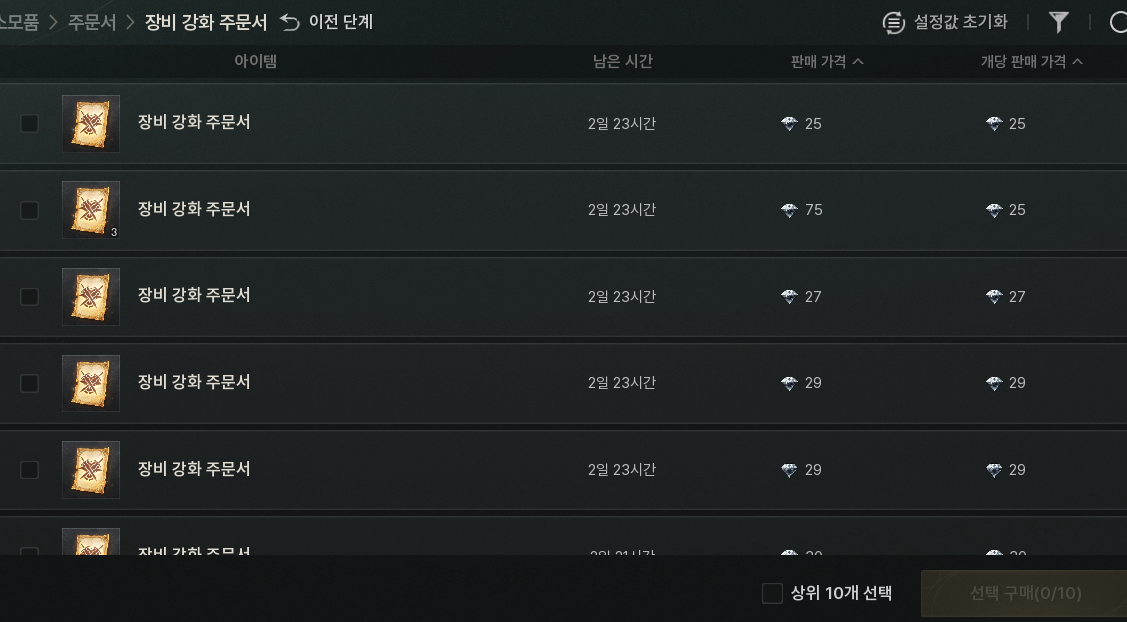Click the 설정값 초기화 reset icon
1127x622 pixels.
pos(893,23)
